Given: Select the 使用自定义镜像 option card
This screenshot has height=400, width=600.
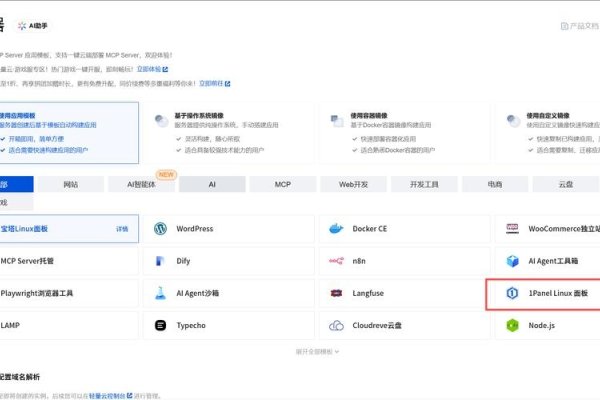Looking at the screenshot, I should pos(548,133).
